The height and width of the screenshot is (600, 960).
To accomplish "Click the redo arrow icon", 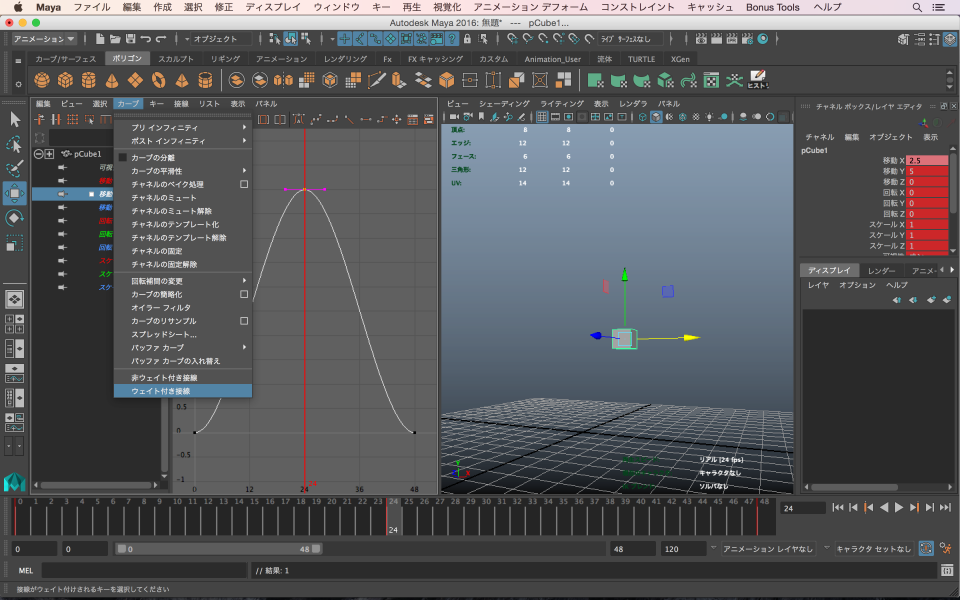I will click(160, 39).
